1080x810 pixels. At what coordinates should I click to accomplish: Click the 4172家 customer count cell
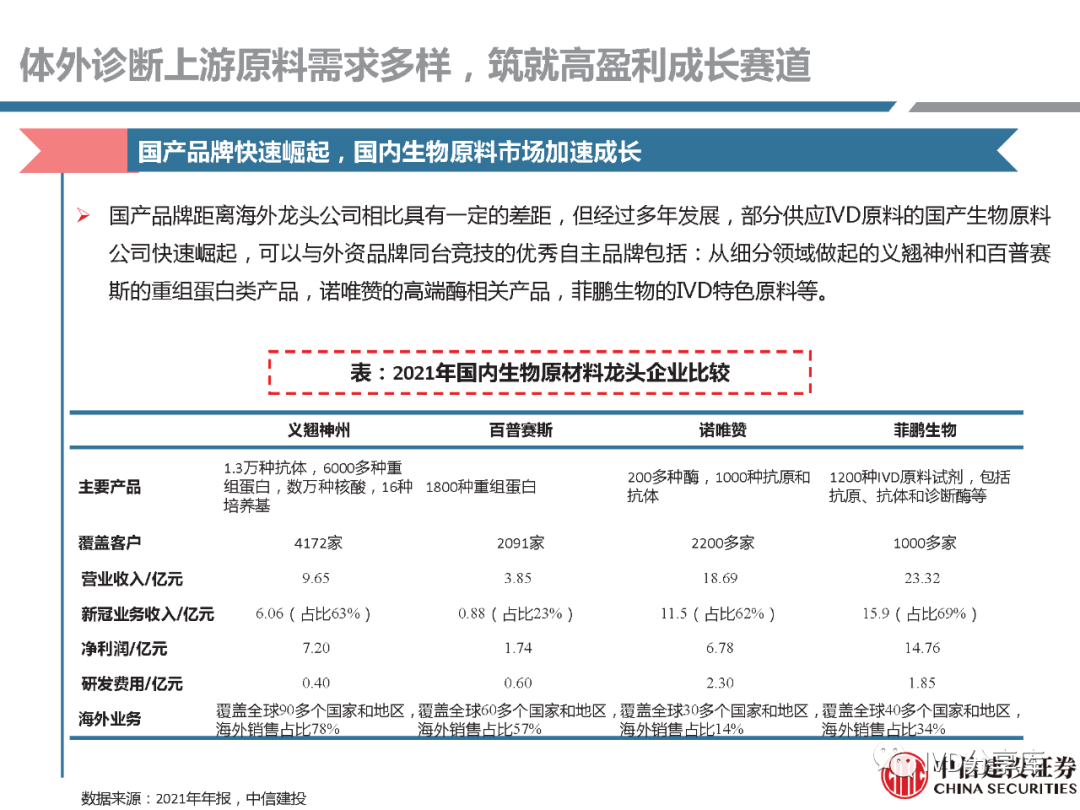coord(317,543)
